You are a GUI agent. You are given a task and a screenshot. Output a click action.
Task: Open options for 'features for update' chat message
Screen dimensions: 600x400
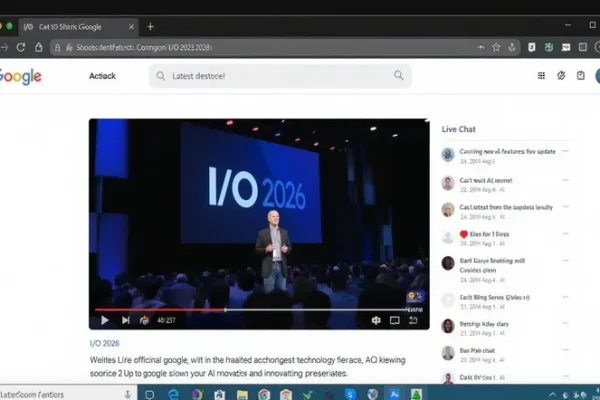click(x=565, y=151)
